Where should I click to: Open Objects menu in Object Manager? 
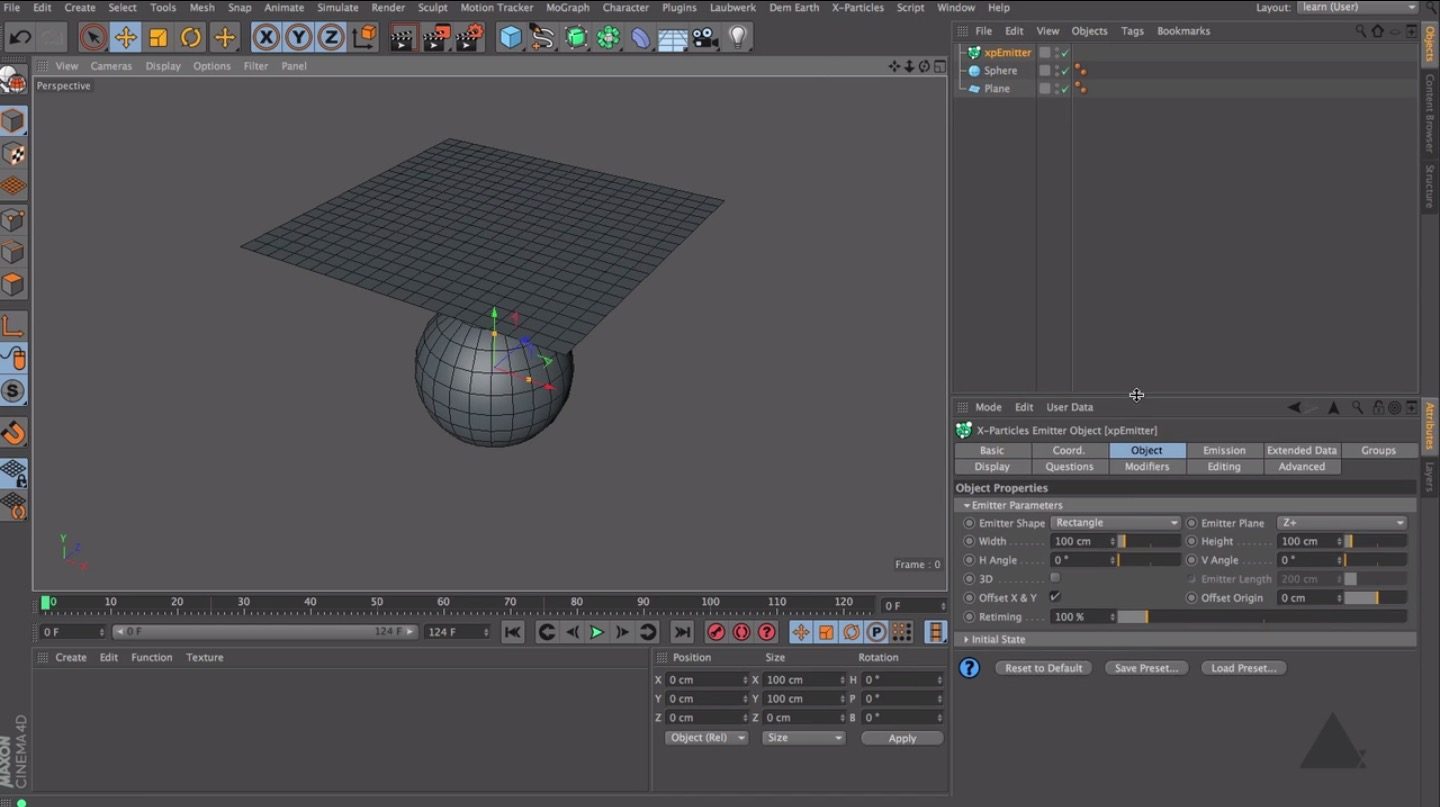(1089, 31)
